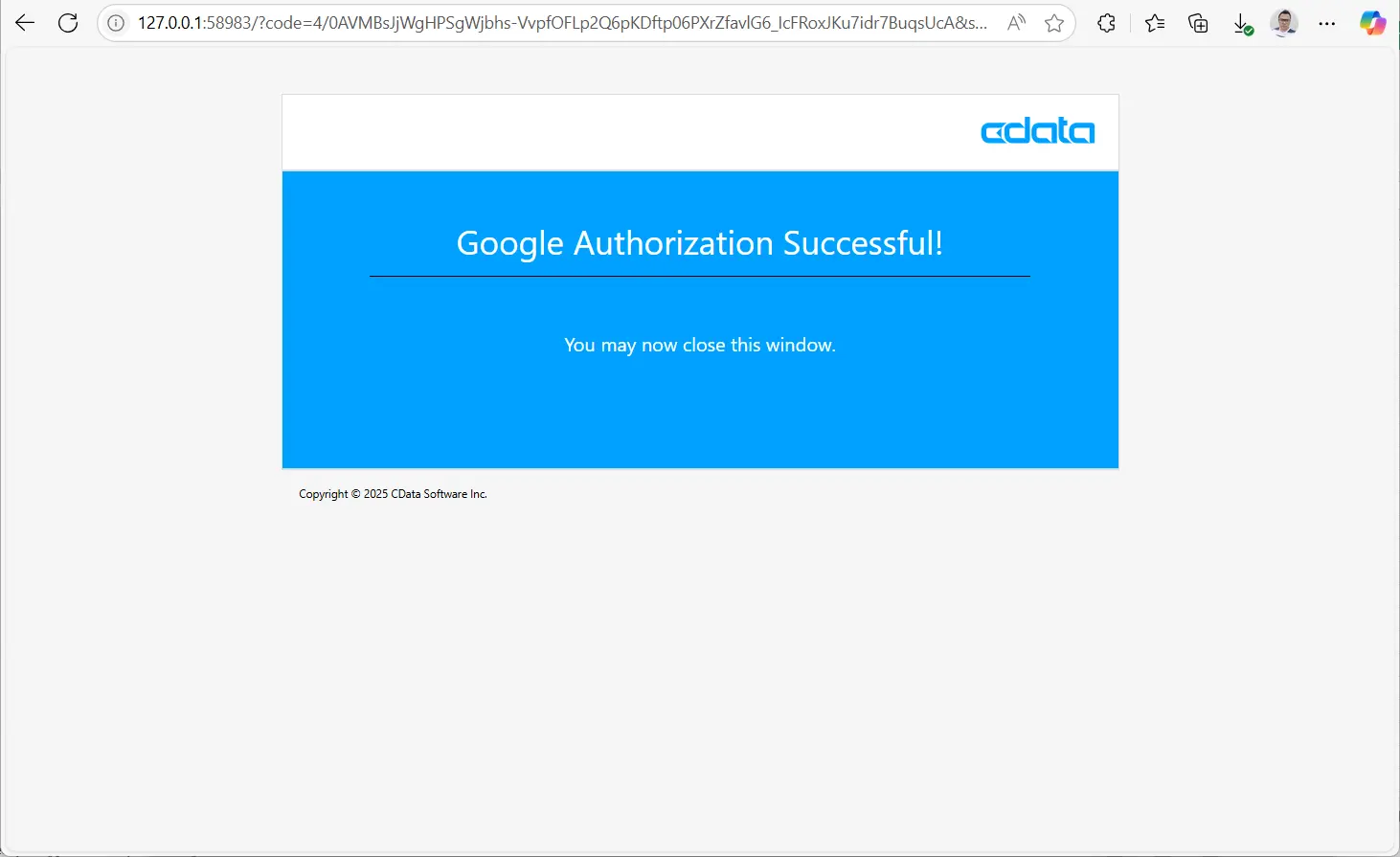The width and height of the screenshot is (1400, 857).
Task: Click the CData Software copyright text
Action: click(393, 494)
